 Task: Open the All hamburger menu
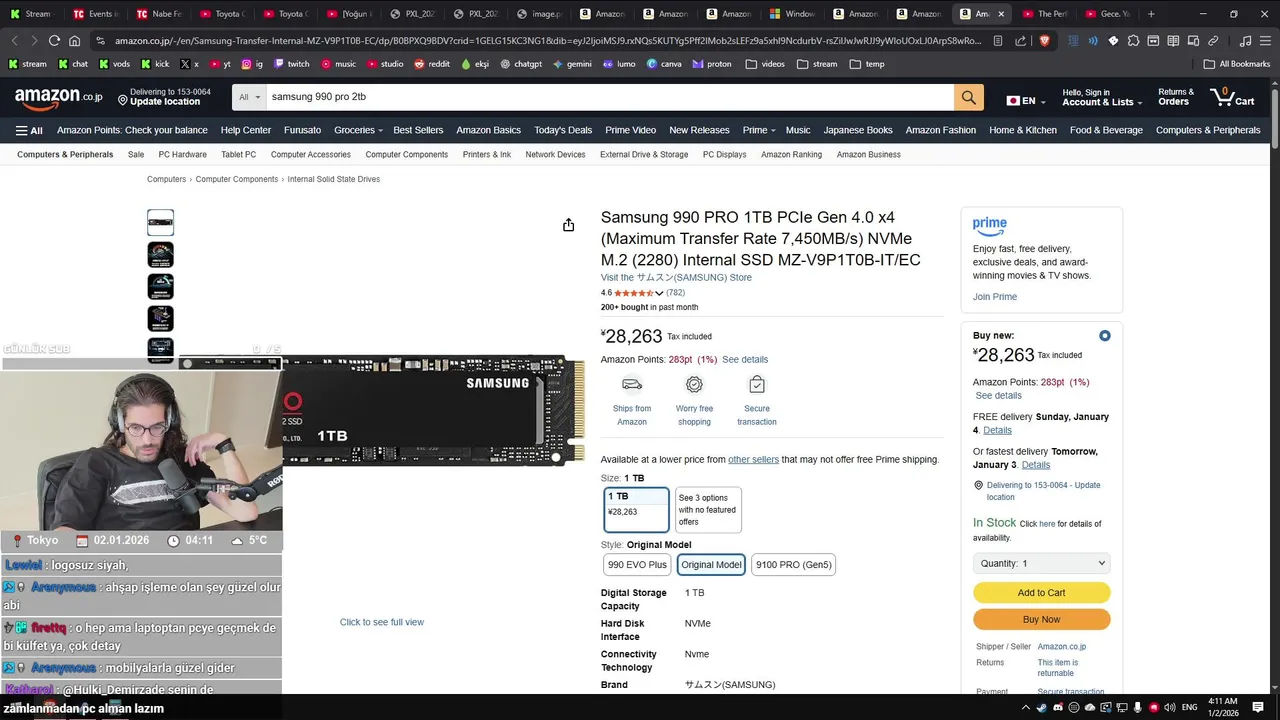29,130
